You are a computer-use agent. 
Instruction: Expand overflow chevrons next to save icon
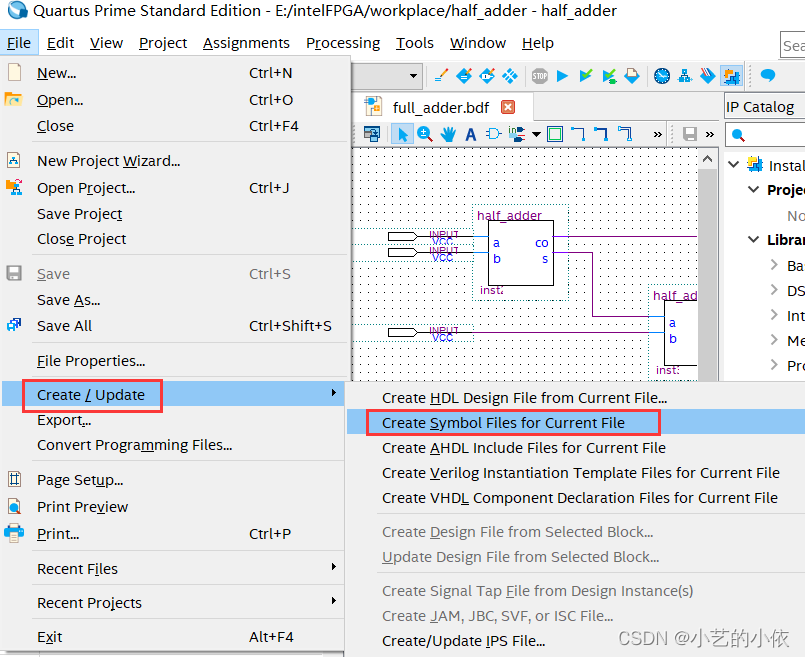(x=710, y=134)
